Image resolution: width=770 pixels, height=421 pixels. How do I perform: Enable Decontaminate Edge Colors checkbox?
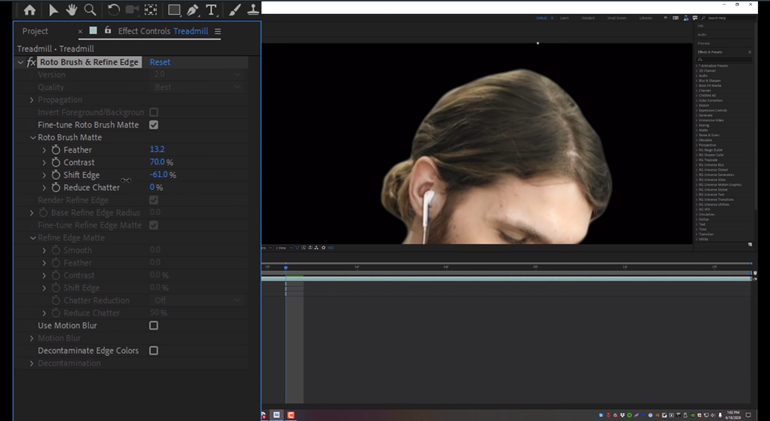click(154, 350)
